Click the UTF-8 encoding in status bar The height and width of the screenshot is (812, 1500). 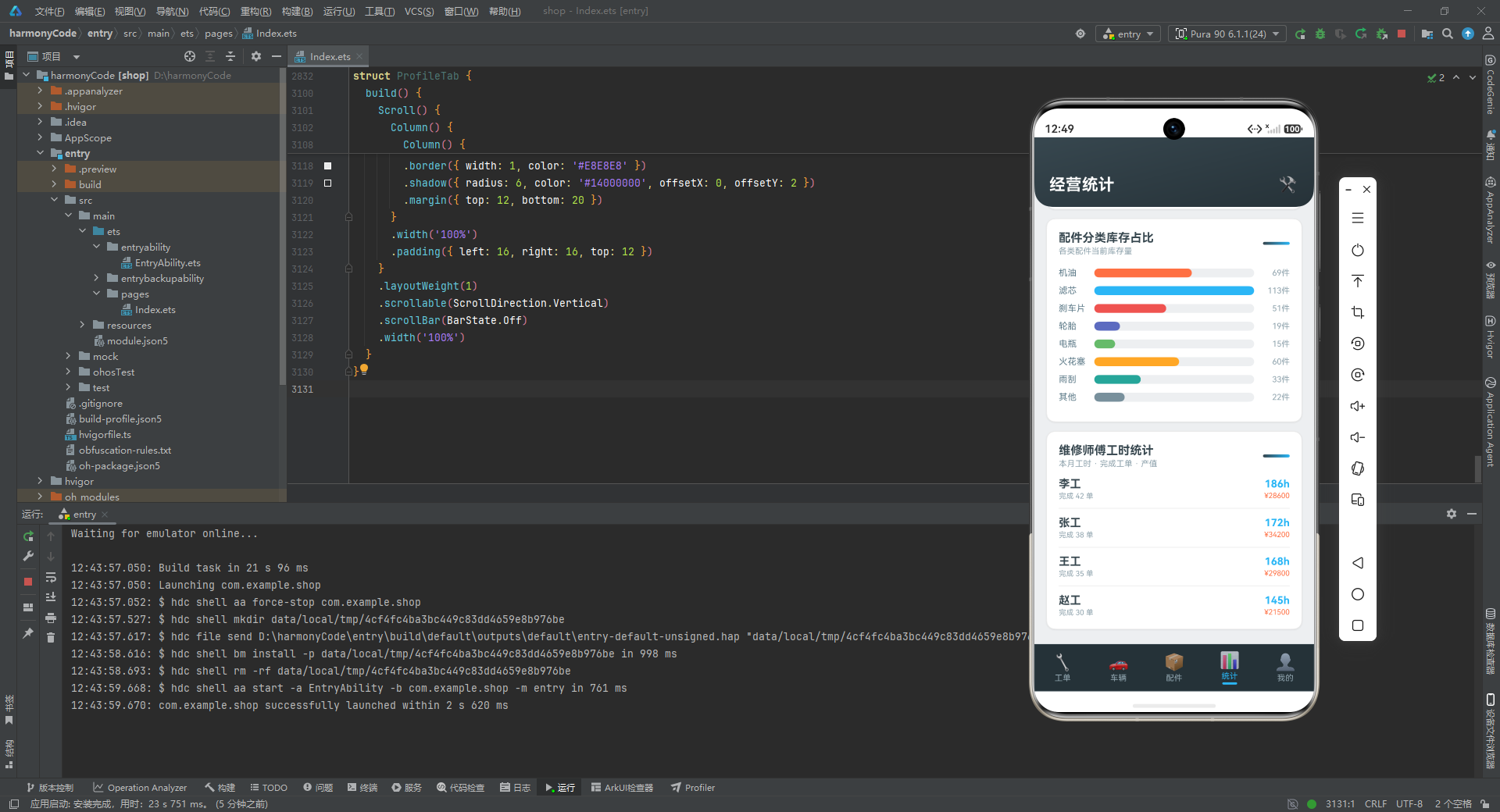[x=1409, y=803]
